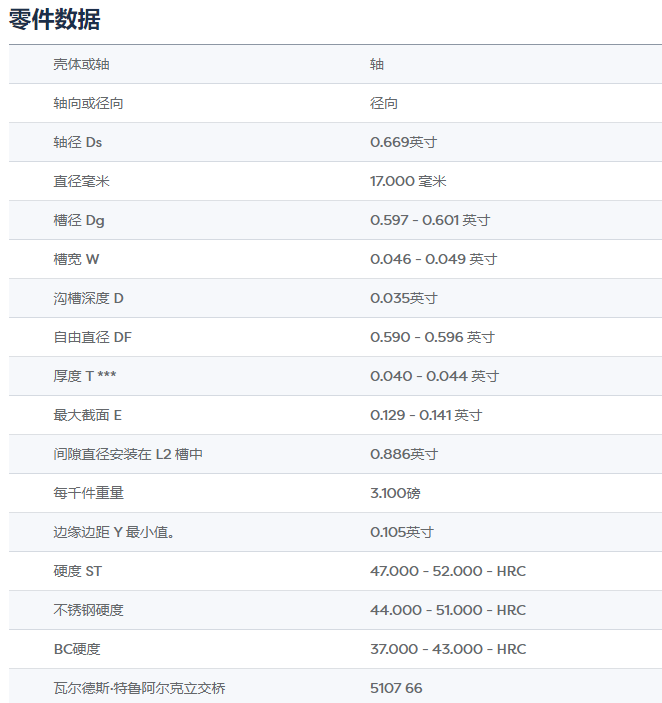
Task: Click the 径向 value cell
Action: [384, 104]
